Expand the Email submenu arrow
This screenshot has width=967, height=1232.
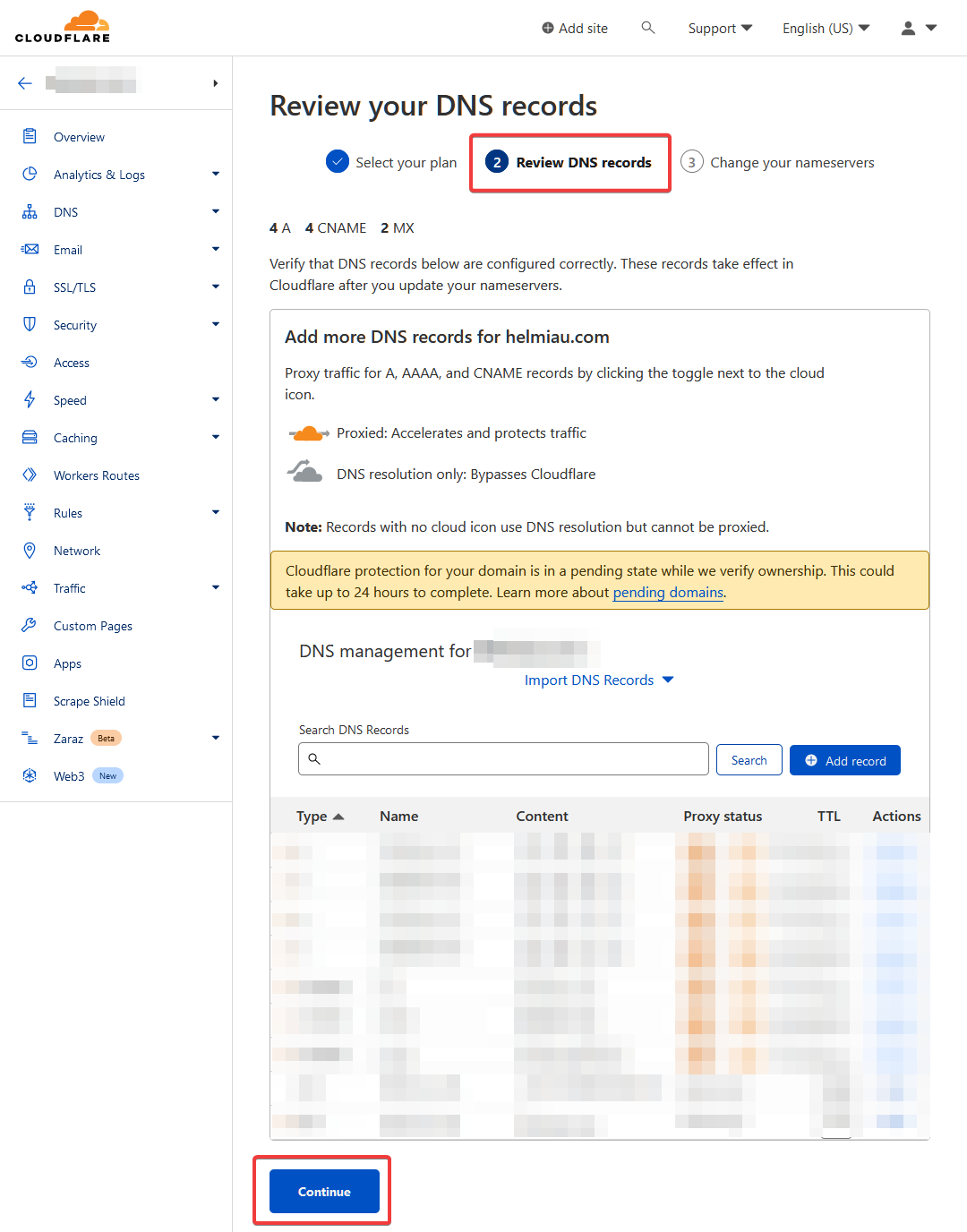coord(216,249)
